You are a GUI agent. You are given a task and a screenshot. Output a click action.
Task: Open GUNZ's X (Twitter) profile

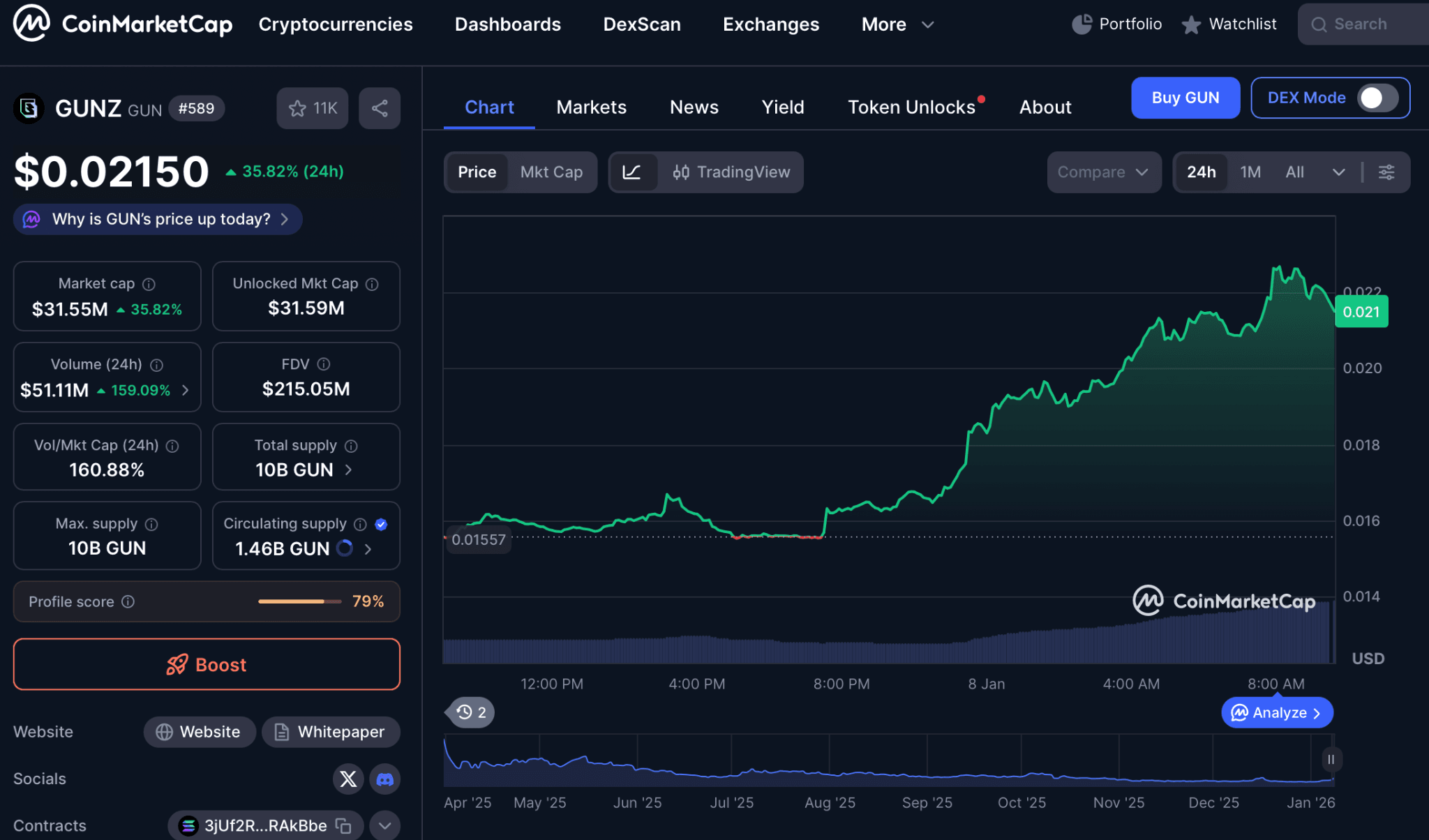[x=348, y=779]
